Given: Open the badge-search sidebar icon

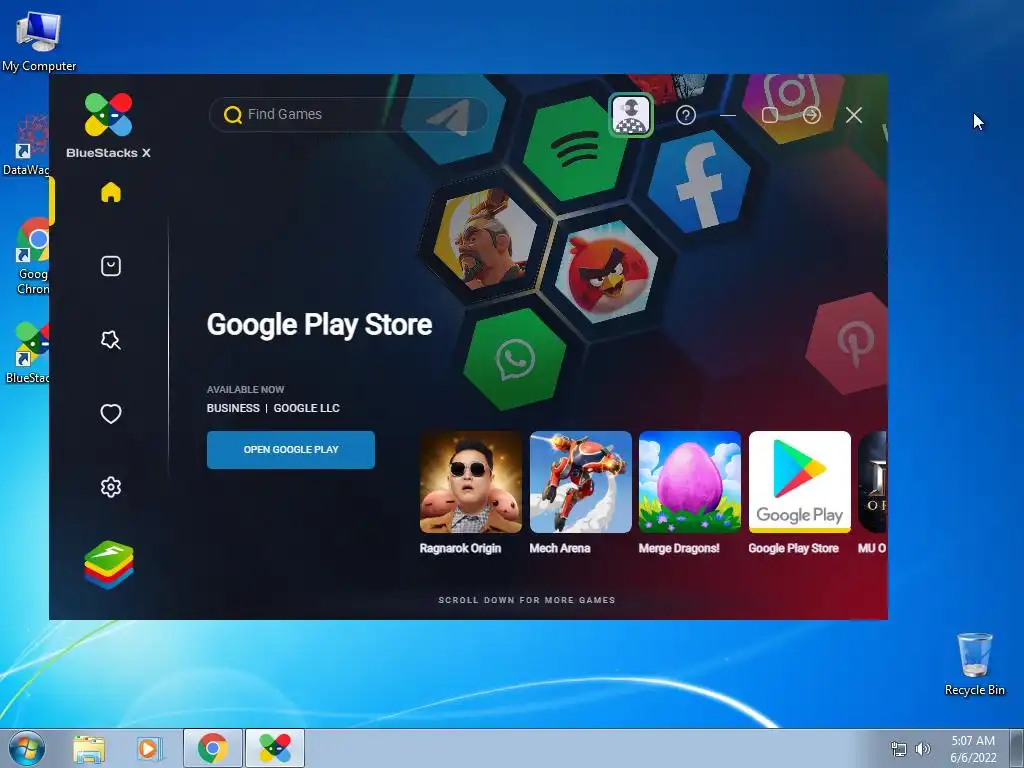Looking at the screenshot, I should click(111, 340).
